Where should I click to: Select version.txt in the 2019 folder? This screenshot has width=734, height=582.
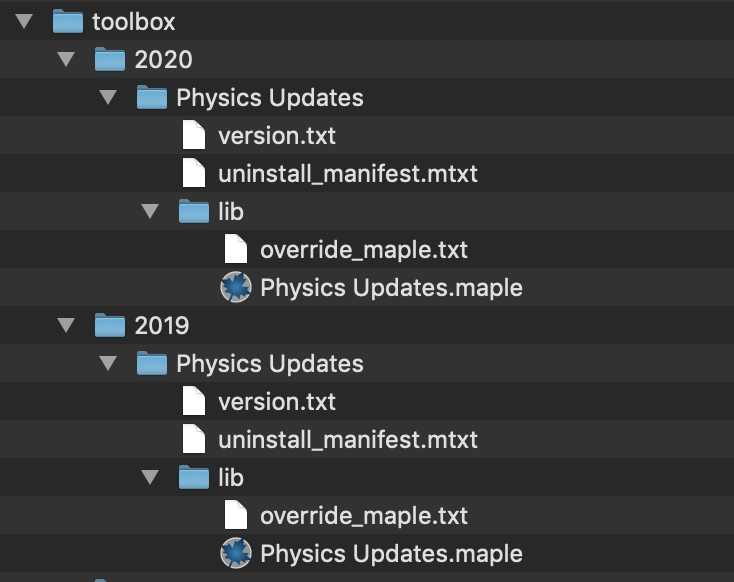click(x=277, y=402)
